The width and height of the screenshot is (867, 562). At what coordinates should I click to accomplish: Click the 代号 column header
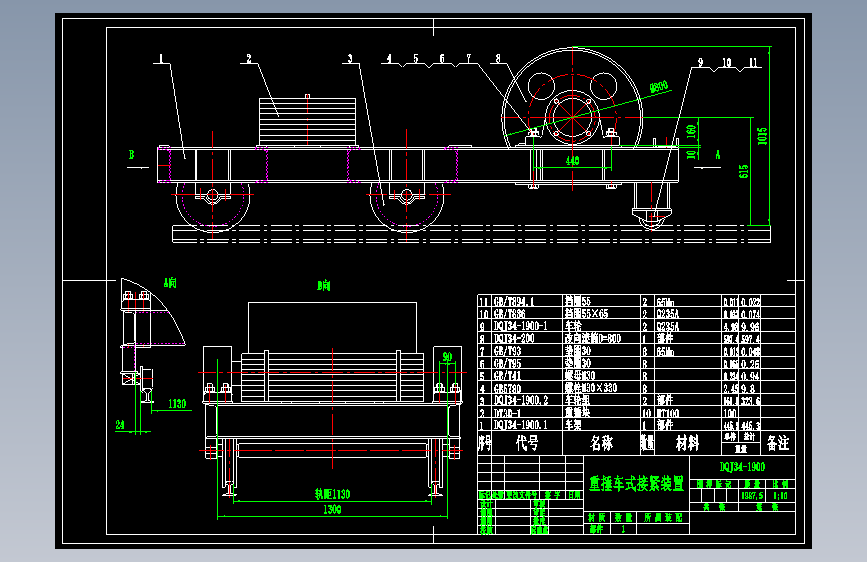[527, 443]
